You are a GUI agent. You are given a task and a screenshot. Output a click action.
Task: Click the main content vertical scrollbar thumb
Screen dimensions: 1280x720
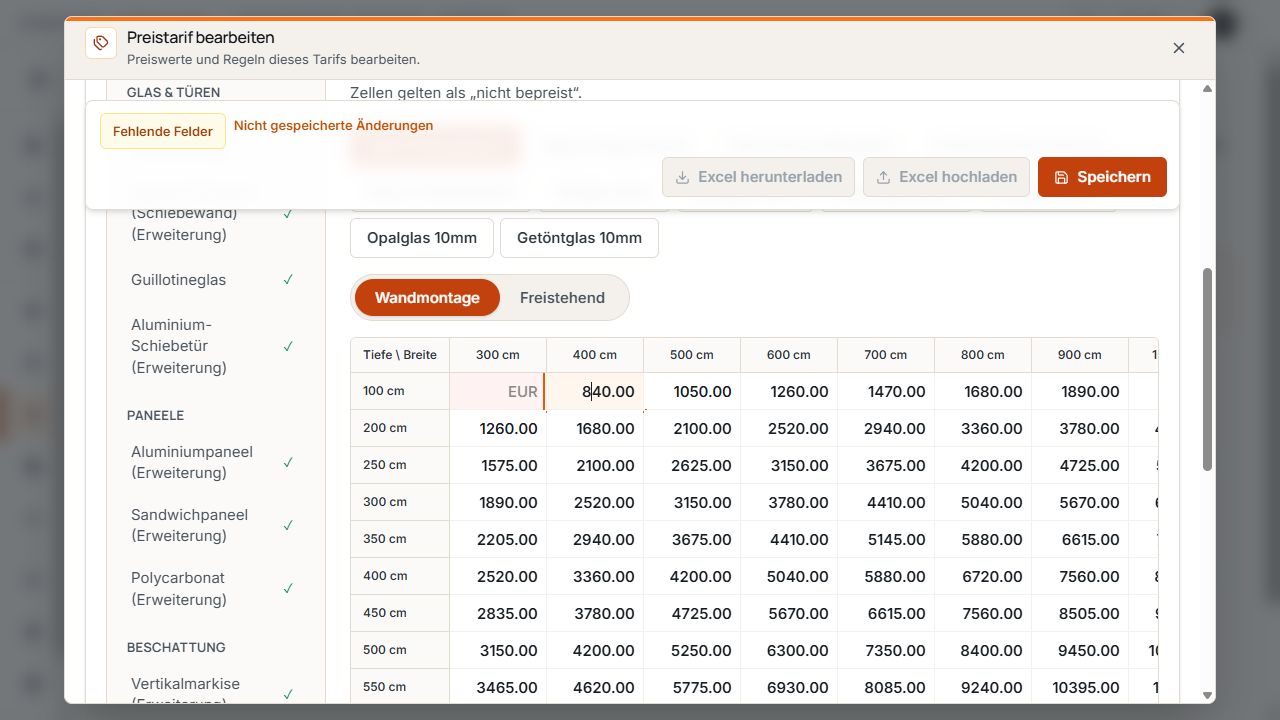[x=1207, y=369]
